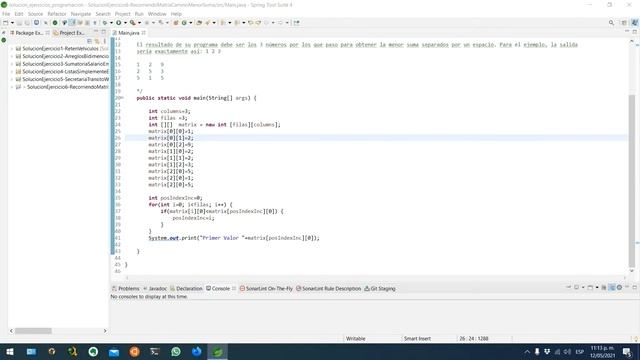Expand the SolucionEjercicio3-SumatoriaSalario project
The height and width of the screenshot is (360, 640).
coord(12,64)
